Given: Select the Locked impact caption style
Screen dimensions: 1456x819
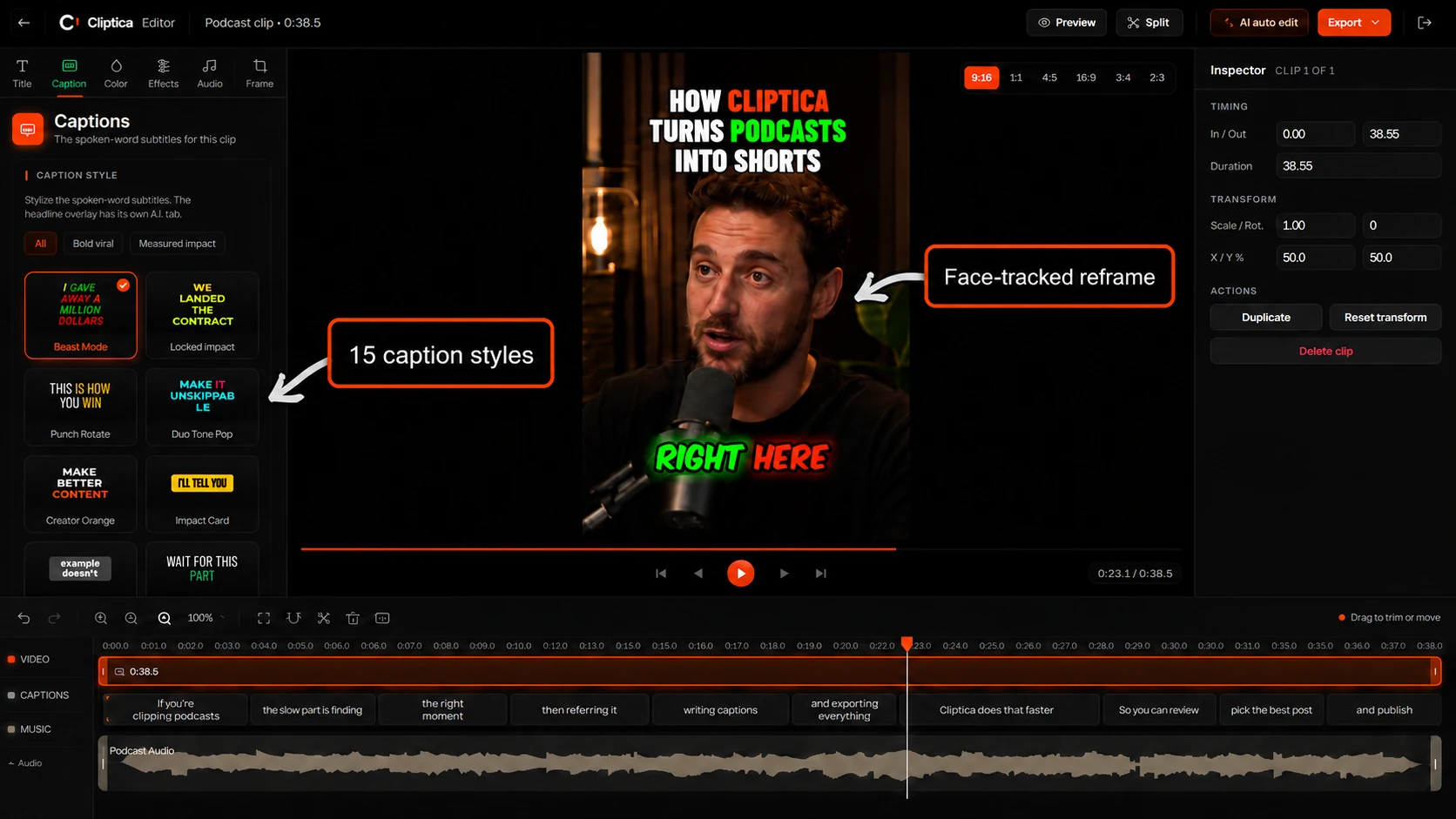Looking at the screenshot, I should point(202,315).
